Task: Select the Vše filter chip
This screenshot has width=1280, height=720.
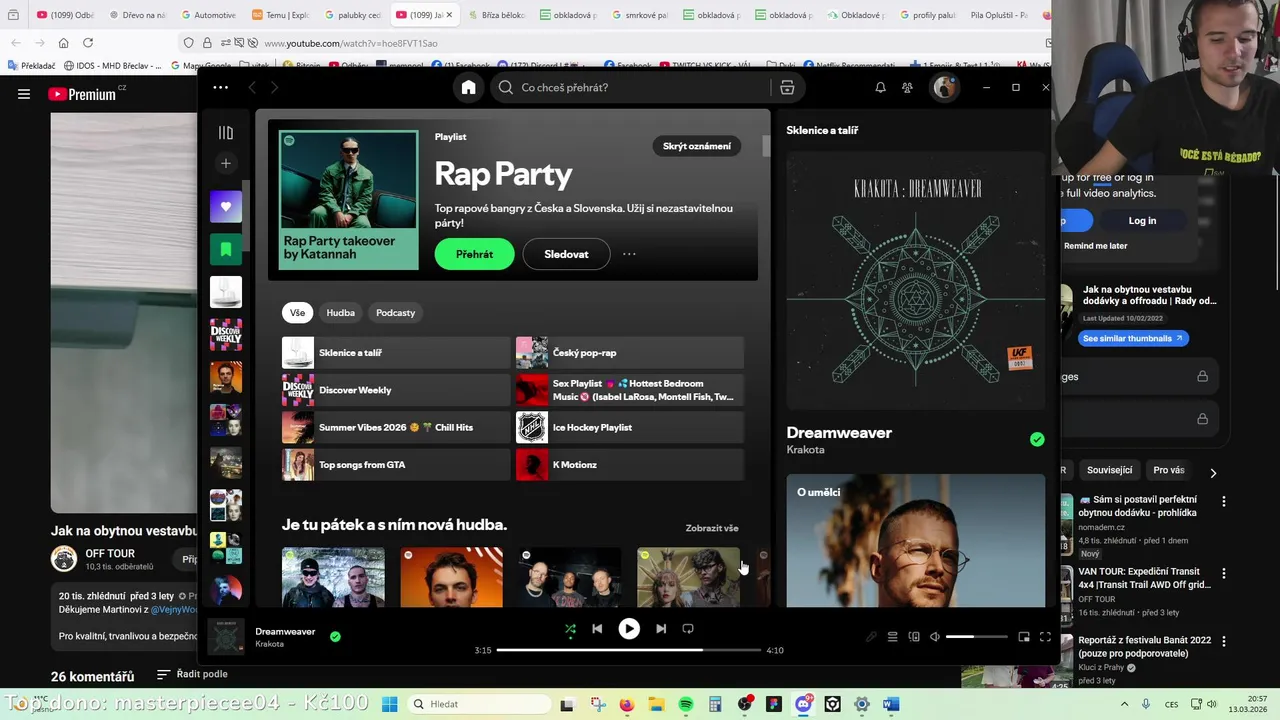Action: click(297, 313)
